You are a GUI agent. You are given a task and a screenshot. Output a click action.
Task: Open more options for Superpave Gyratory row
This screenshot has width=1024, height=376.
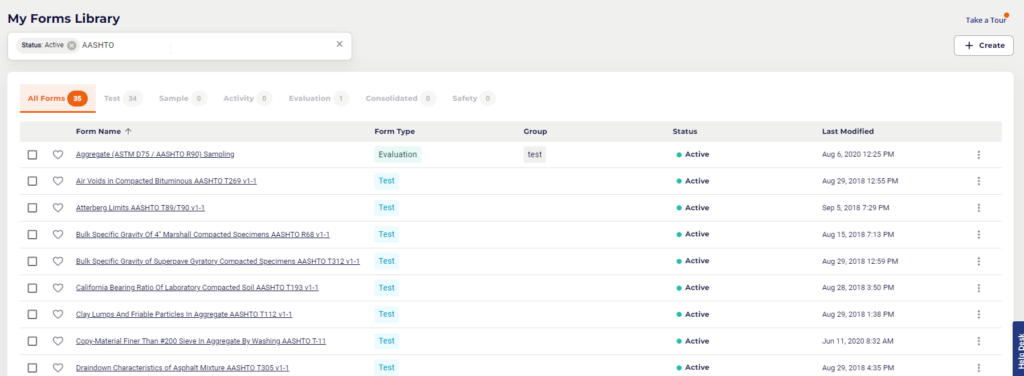click(x=978, y=261)
